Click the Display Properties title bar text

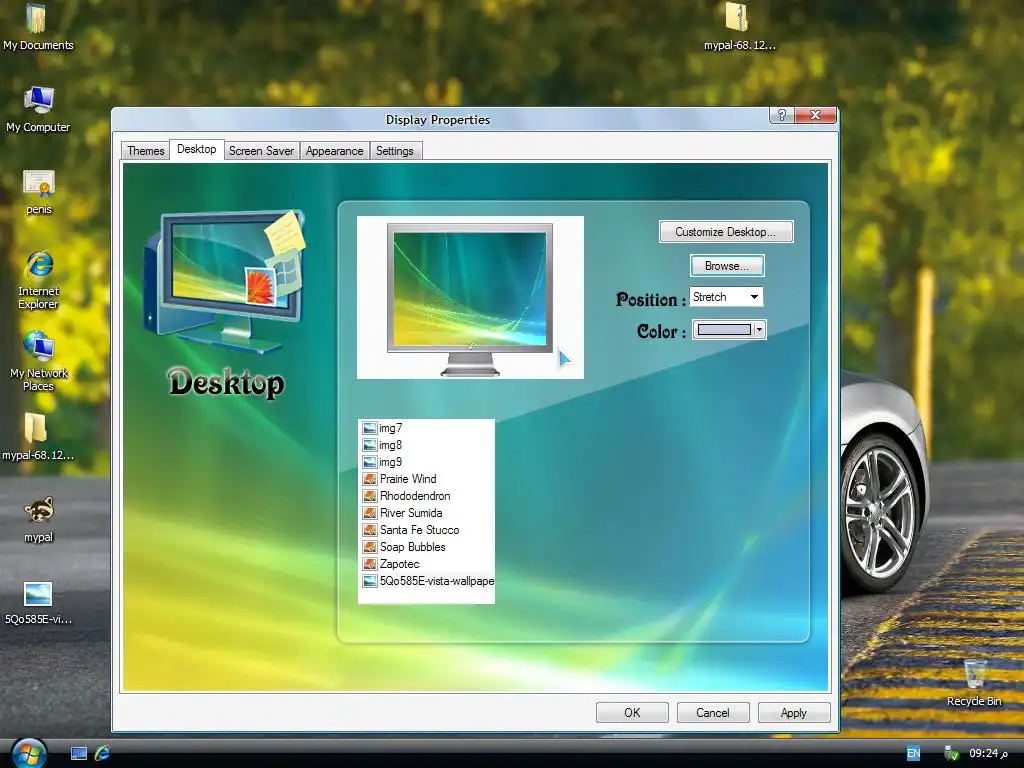[x=438, y=120]
